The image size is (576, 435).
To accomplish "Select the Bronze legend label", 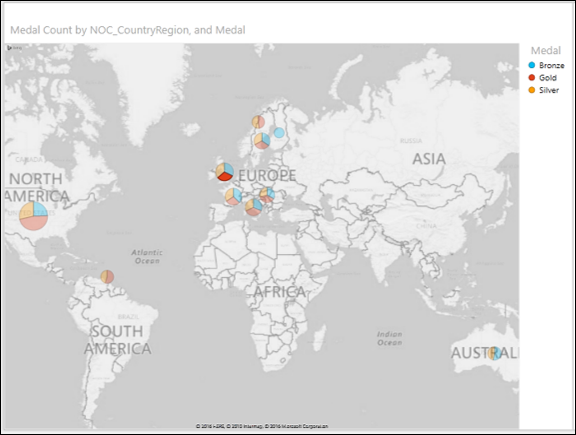I will 552,65.
